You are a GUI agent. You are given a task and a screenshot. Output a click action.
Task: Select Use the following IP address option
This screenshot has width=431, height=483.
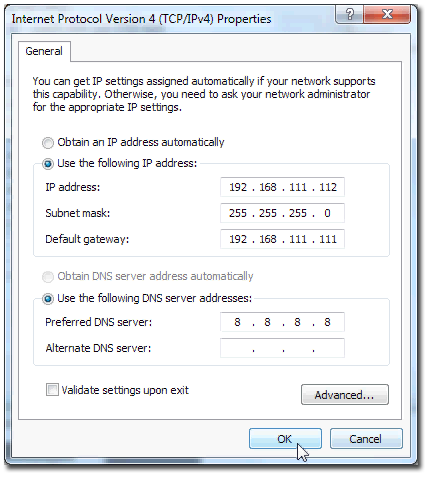pos(48,164)
